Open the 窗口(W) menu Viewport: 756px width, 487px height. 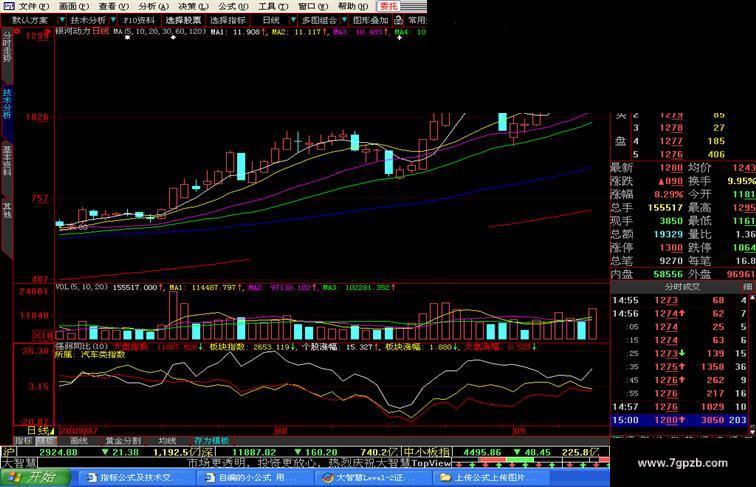tap(312, 6)
